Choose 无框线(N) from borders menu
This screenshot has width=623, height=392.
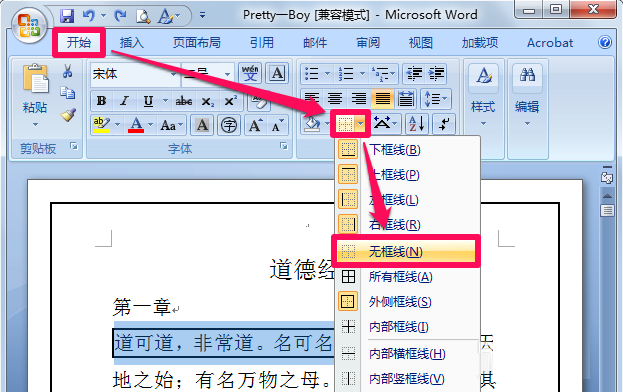(406, 252)
